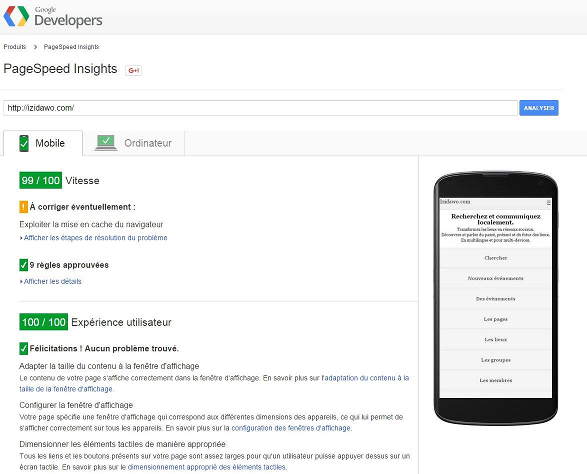This screenshot has width=587, height=474.
Task: Click 'Vitesse' section heading
Action: (x=82, y=180)
